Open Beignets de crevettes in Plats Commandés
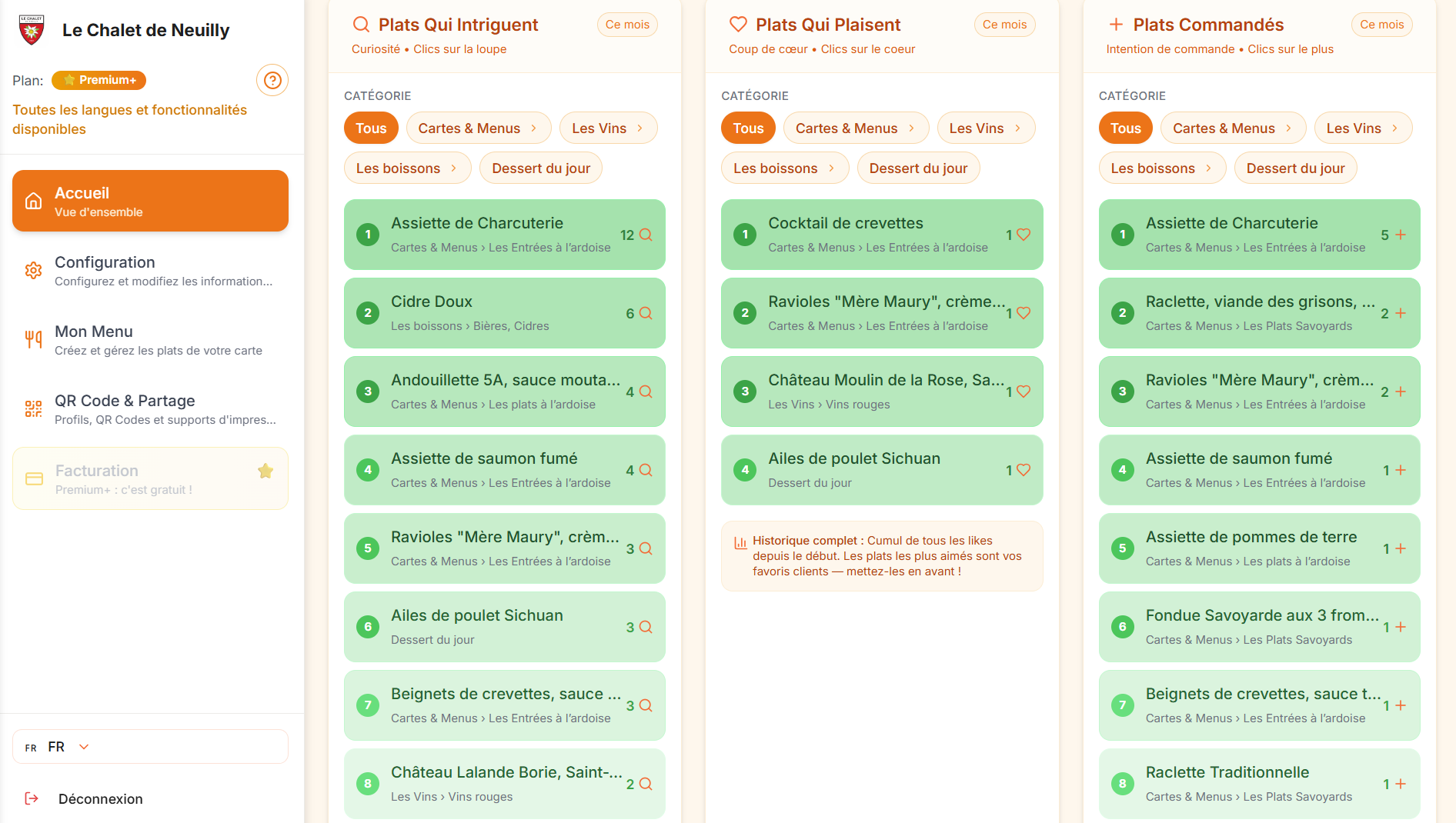Viewport: 1456px width, 823px height. coord(1259,705)
